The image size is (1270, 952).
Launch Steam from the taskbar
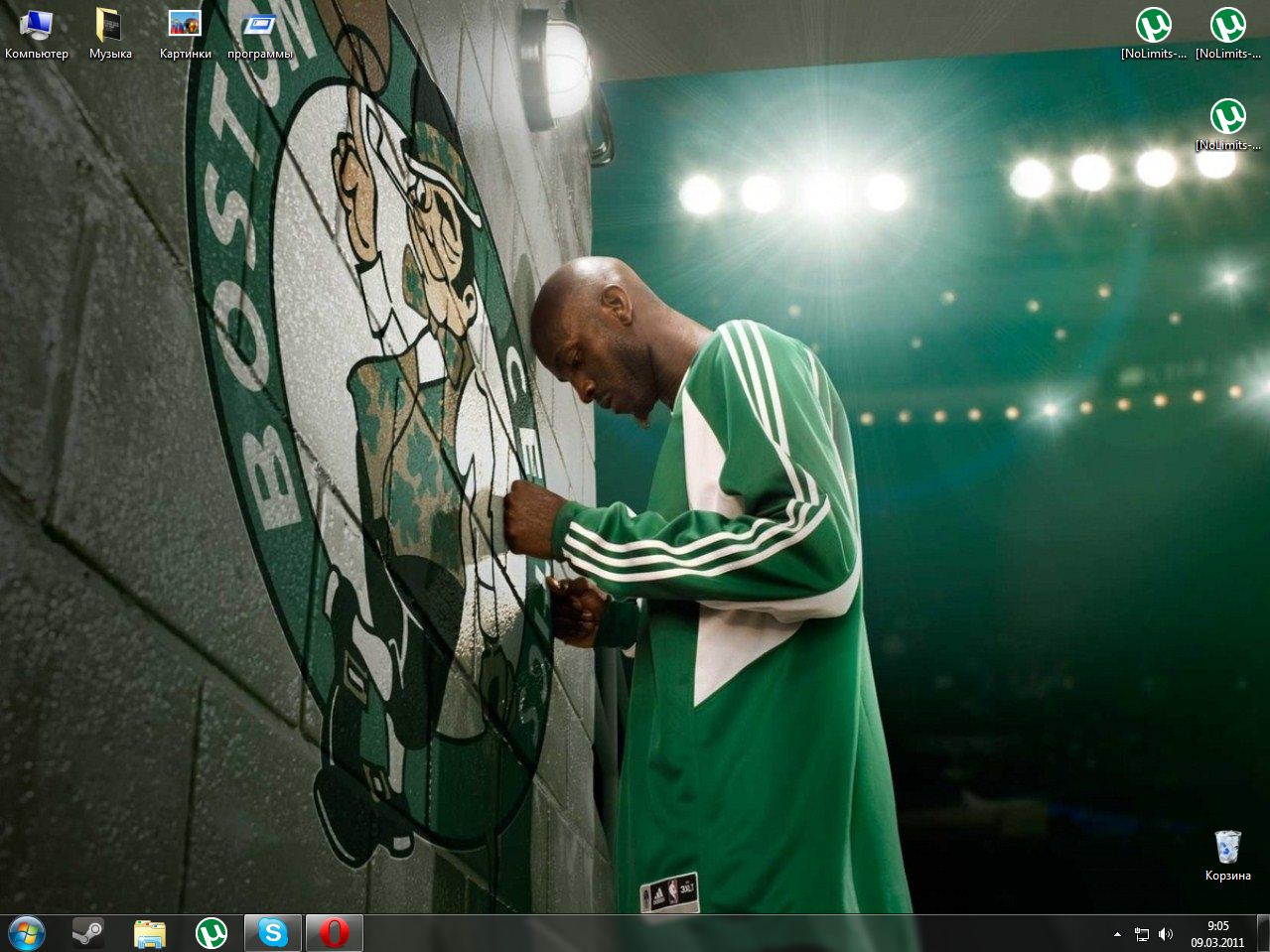click(x=87, y=933)
